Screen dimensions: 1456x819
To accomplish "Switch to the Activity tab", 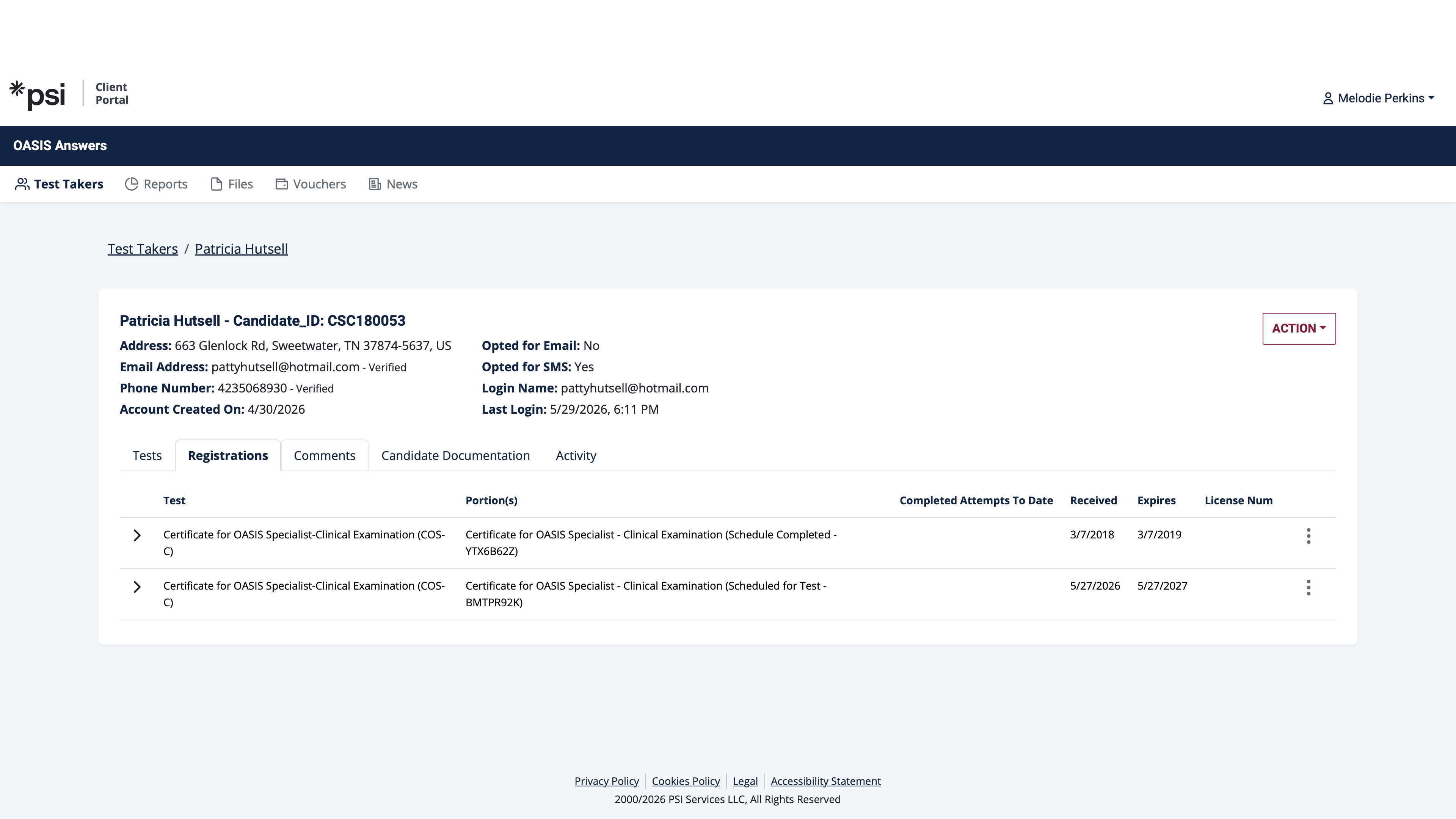I will click(576, 455).
